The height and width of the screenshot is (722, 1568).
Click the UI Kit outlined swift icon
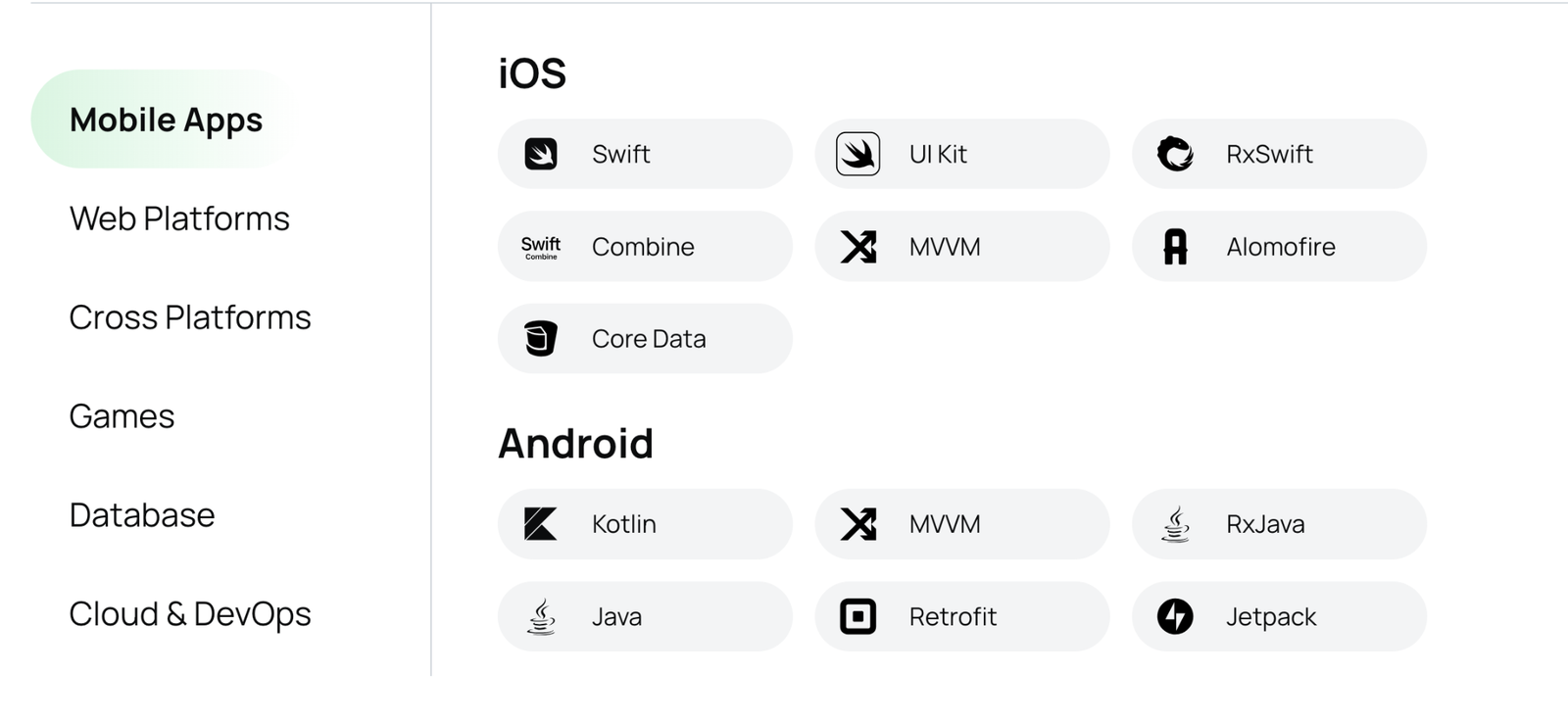coord(857,154)
